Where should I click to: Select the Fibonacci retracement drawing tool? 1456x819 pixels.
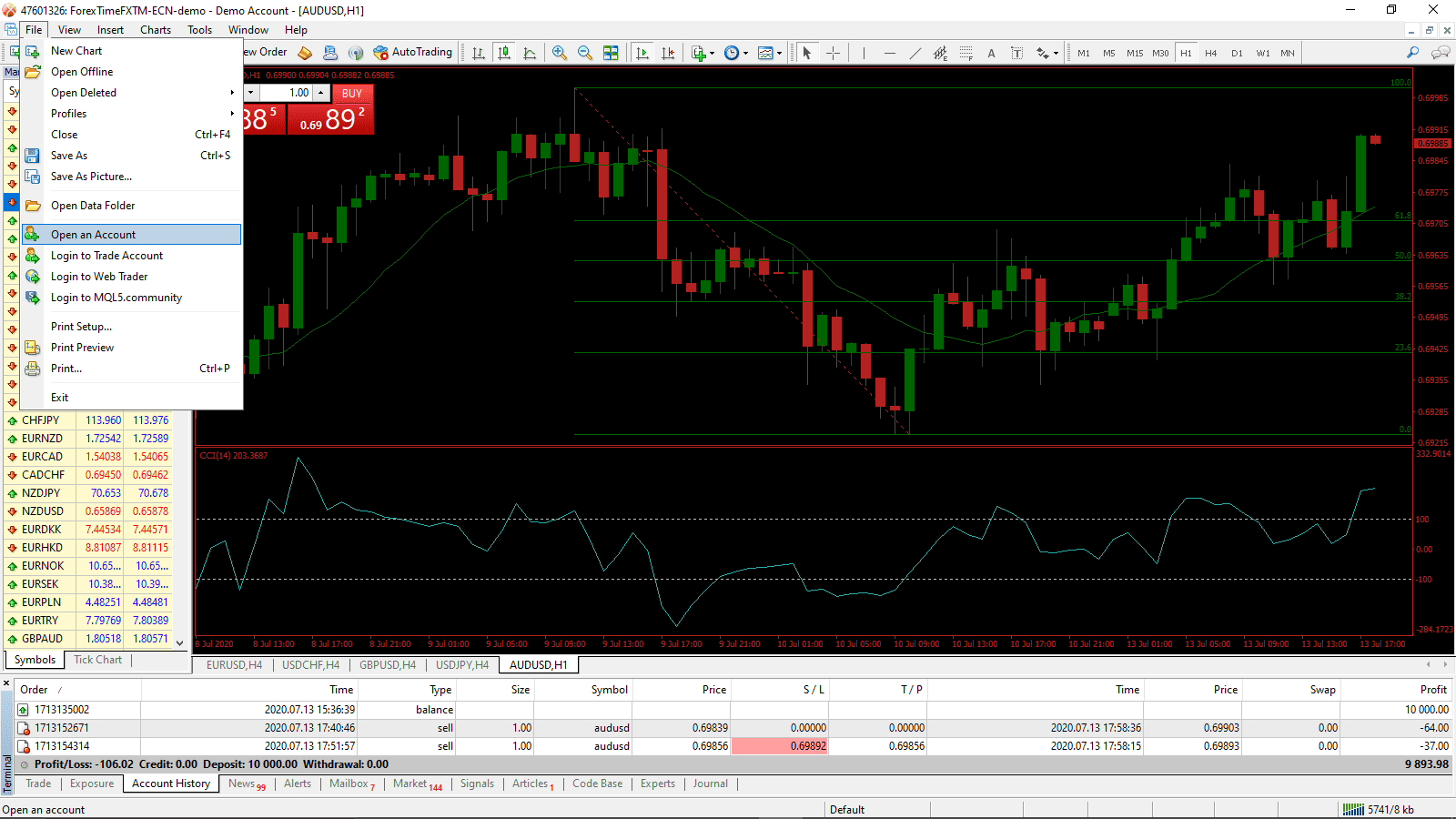(x=966, y=53)
